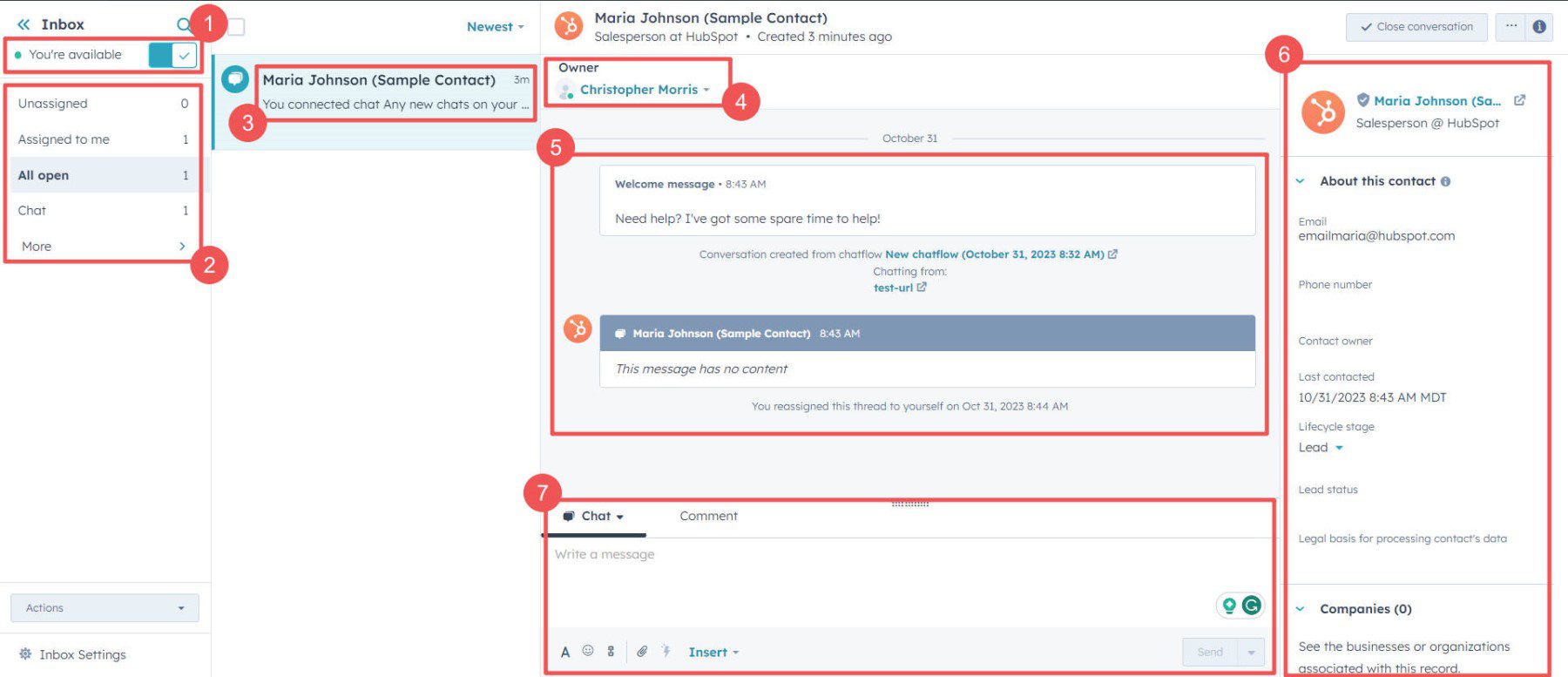
Task: Select the All open view
Action: 103,175
